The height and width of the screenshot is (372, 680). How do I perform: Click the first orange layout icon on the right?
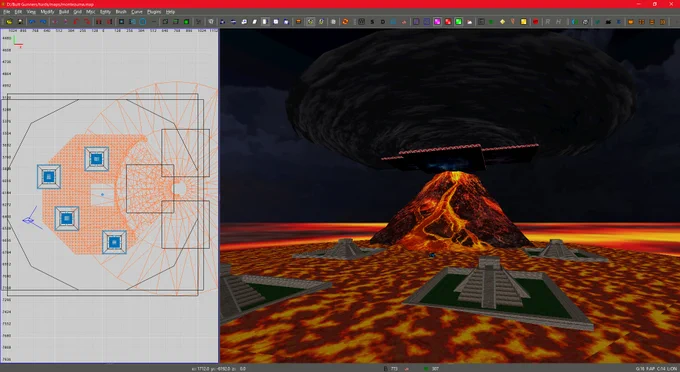631,21
